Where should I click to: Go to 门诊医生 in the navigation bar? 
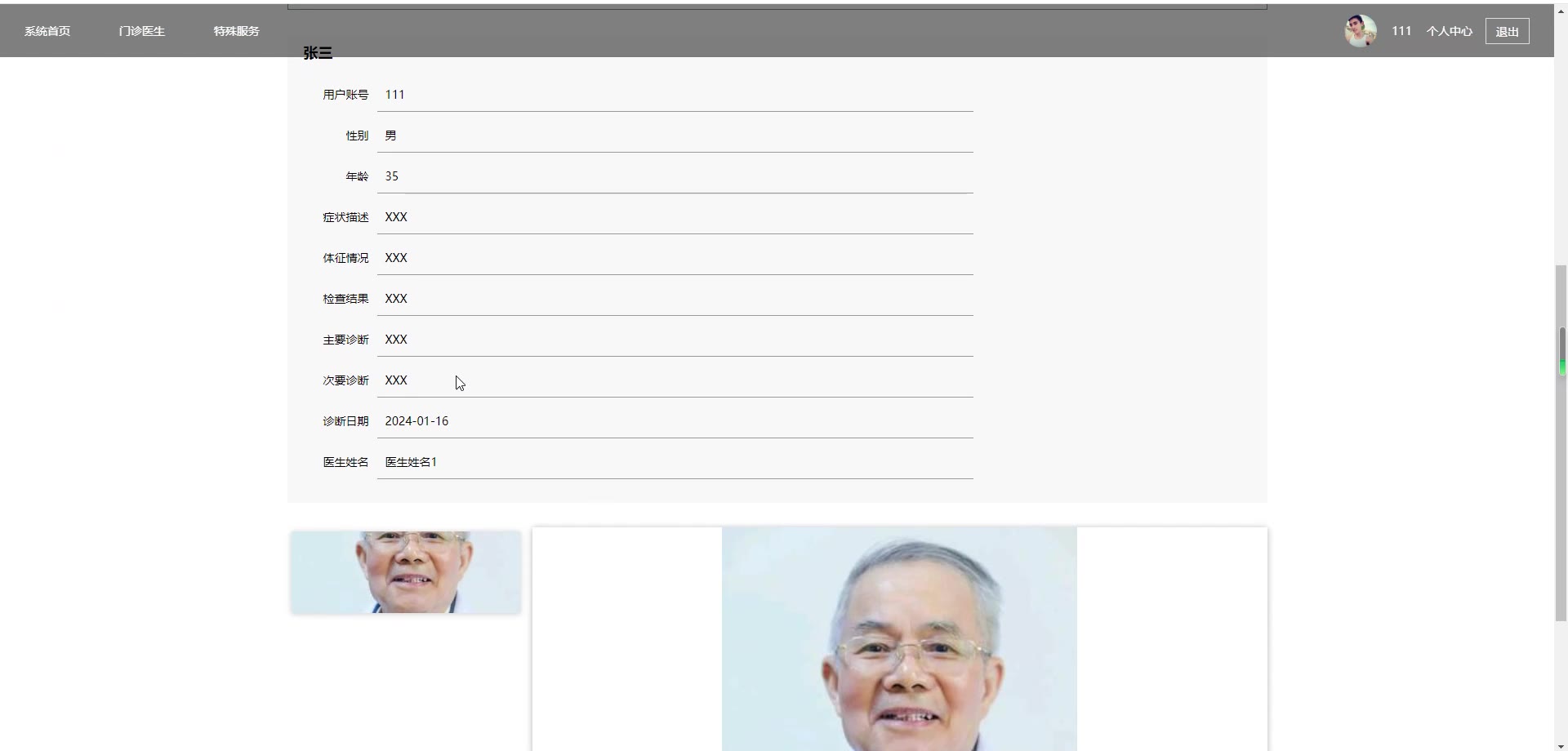coord(141,31)
